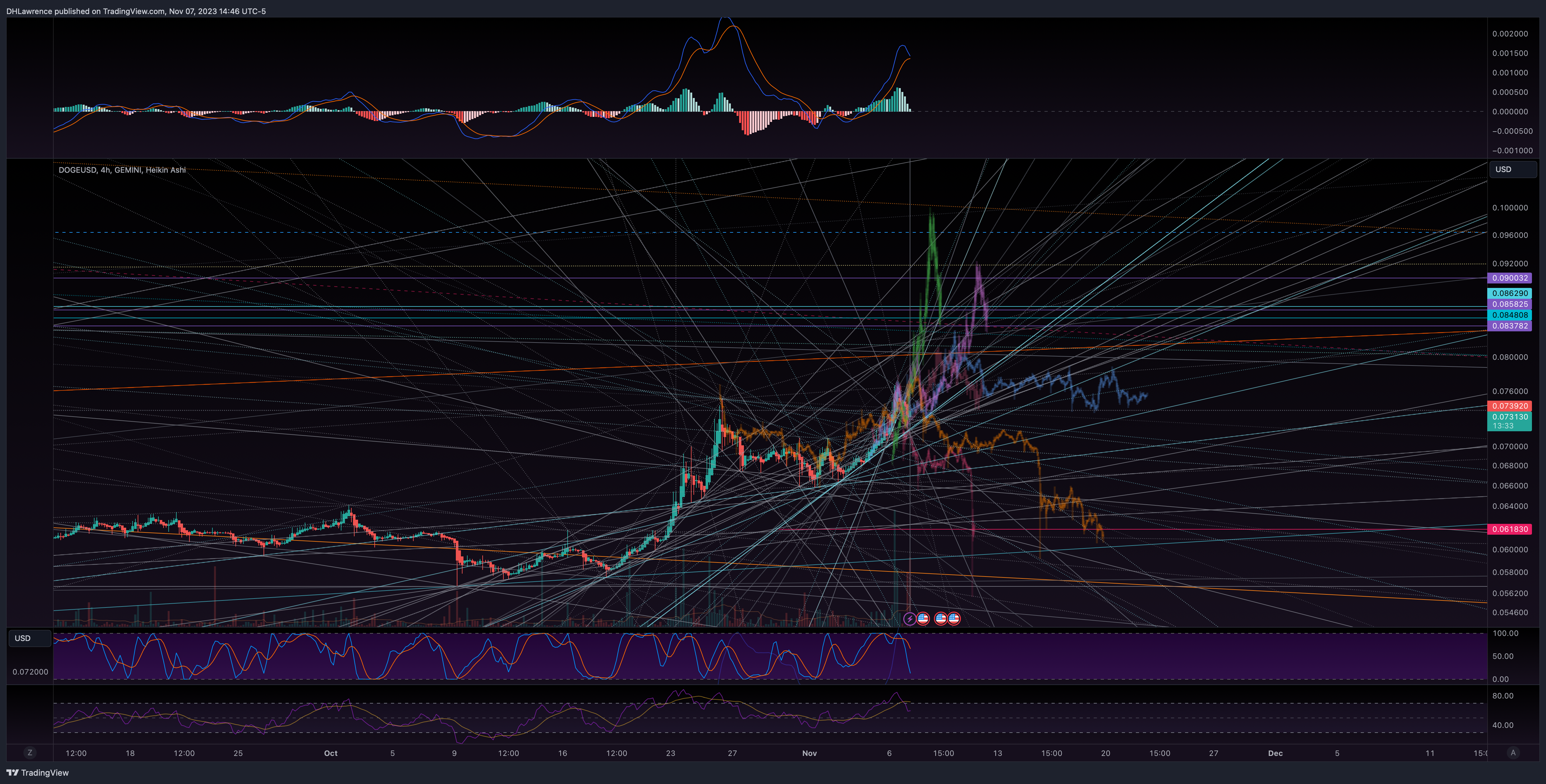Click the 20 date label on time axis
The image size is (1546, 784).
1106,753
